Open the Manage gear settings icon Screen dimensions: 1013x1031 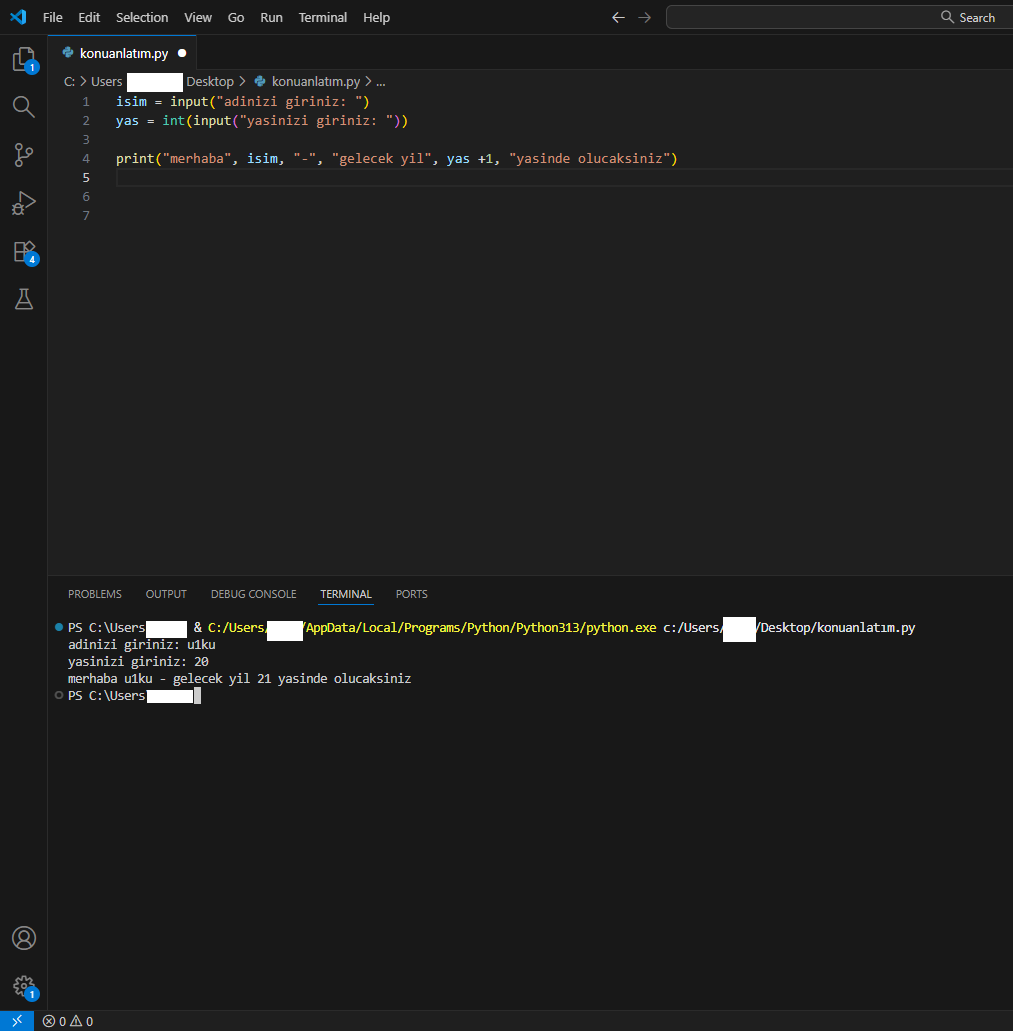pos(24,986)
